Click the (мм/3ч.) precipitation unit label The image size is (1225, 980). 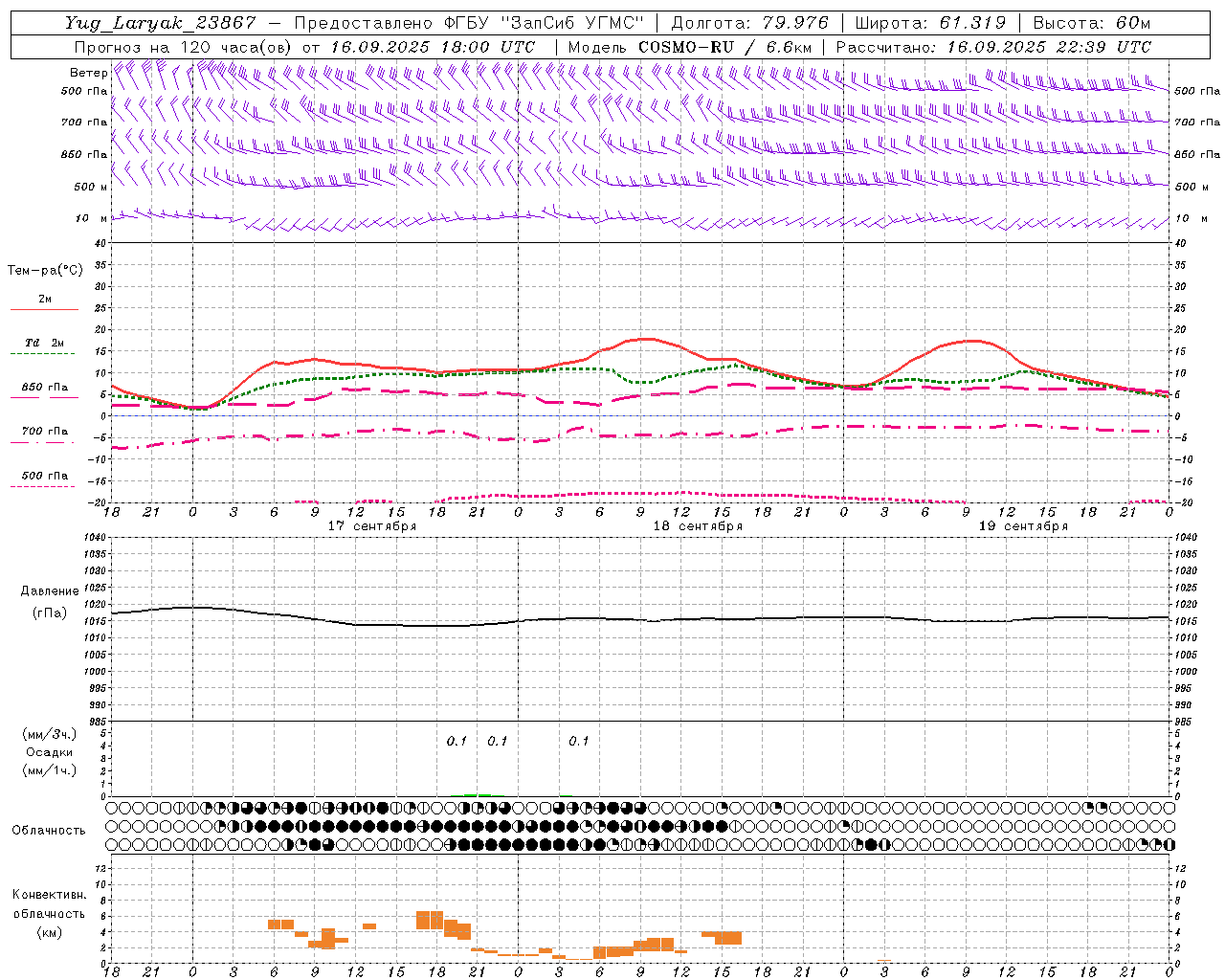(x=50, y=734)
